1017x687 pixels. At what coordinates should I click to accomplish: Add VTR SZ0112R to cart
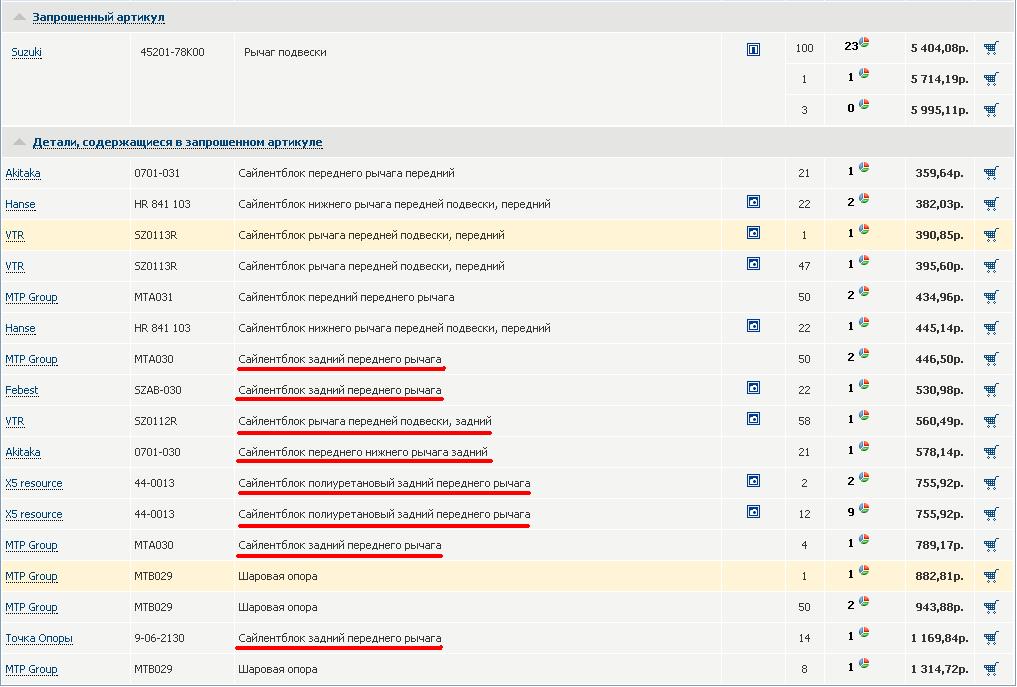pos(991,422)
